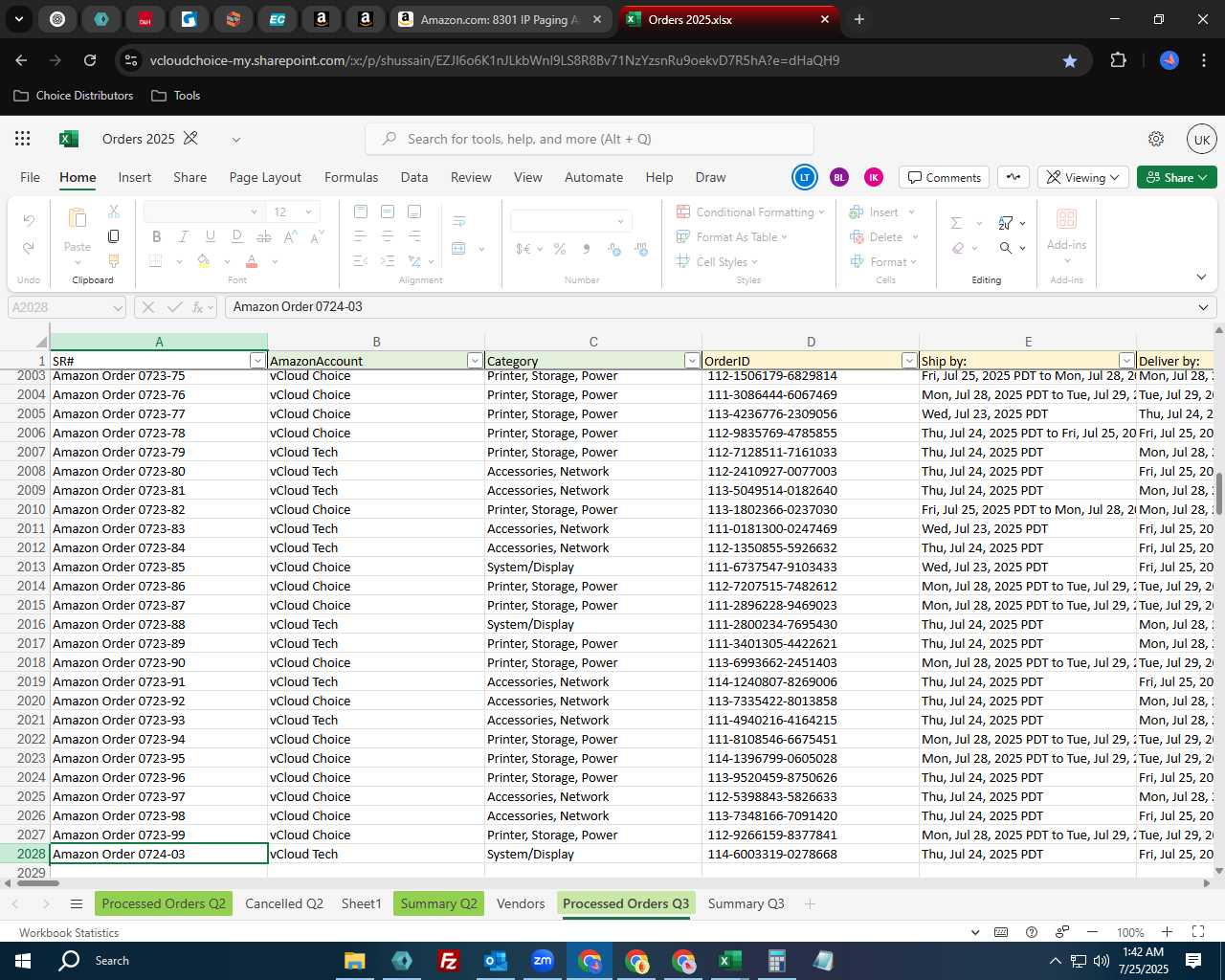Open the Calculator icon on the taskbar
Screen dimensions: 1225x980
776,961
